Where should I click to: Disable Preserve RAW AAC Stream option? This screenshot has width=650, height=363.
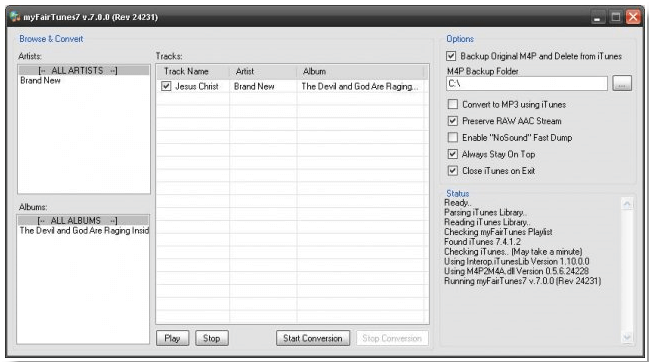[x=453, y=121]
